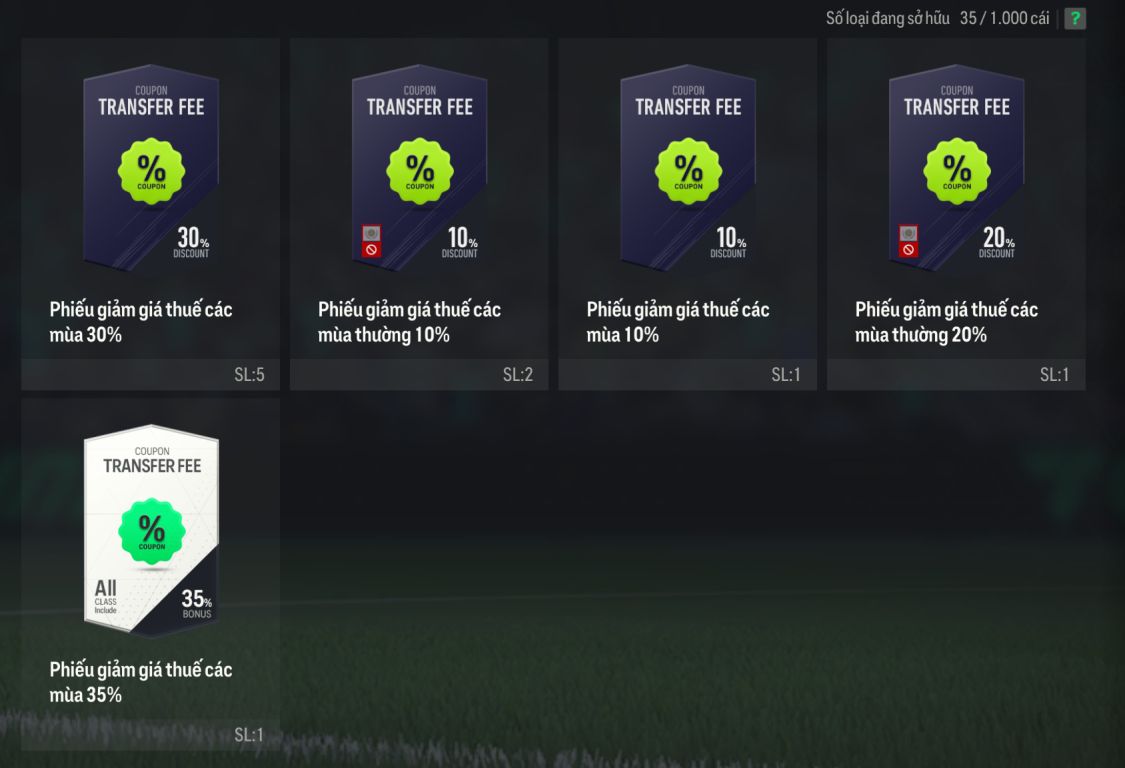
Task: Click the SL:2 quantity bar
Action: click(419, 375)
